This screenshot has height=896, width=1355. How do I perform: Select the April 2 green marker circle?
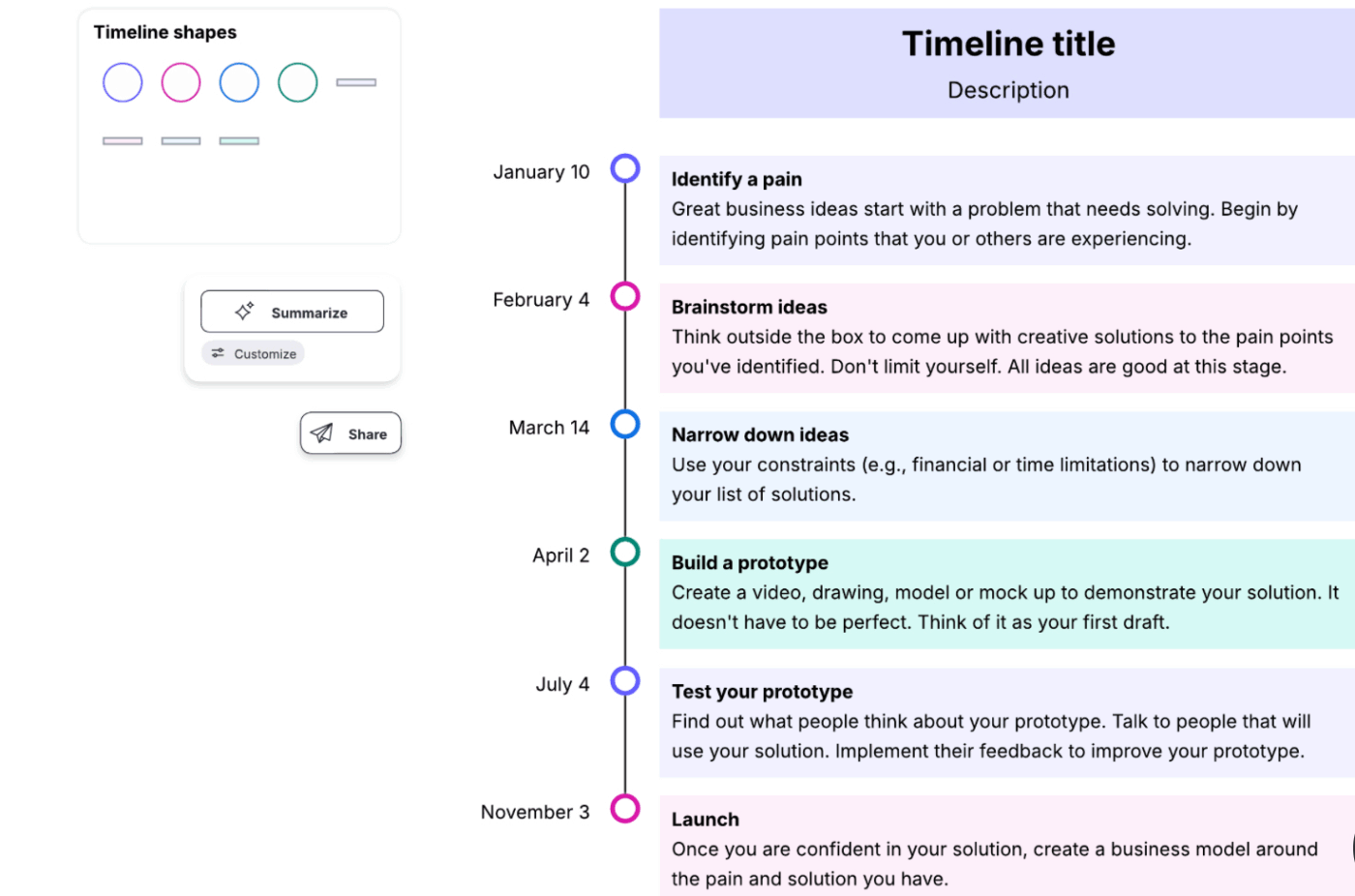click(x=625, y=552)
